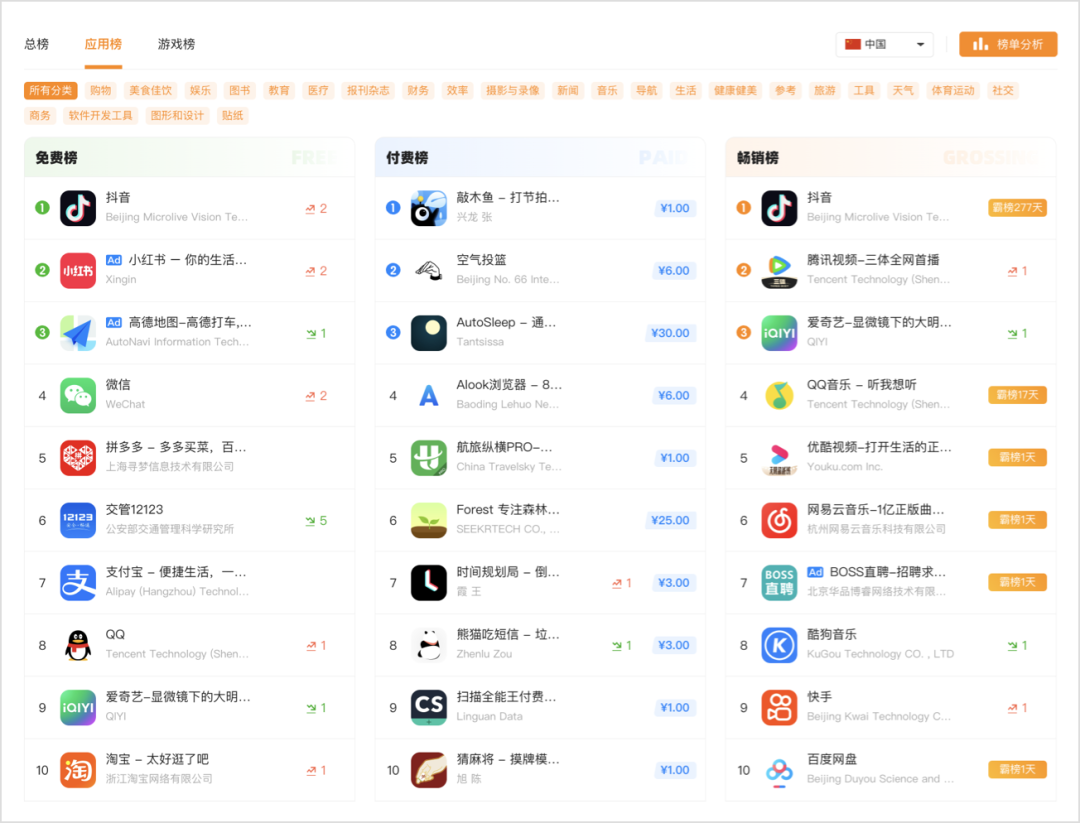Select the 酷狗音乐 app icon
Image resolution: width=1080 pixels, height=823 pixels.
pyautogui.click(x=779, y=645)
